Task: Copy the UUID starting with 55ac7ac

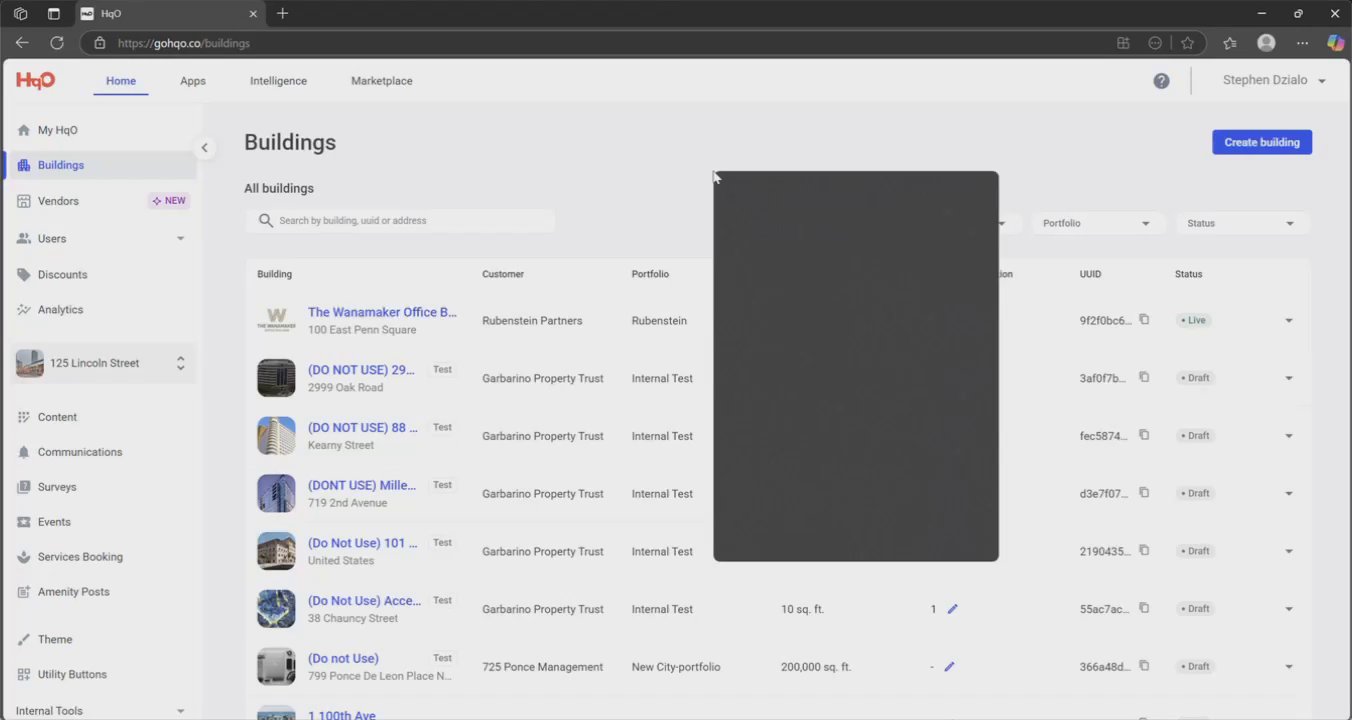Action: point(1144,608)
